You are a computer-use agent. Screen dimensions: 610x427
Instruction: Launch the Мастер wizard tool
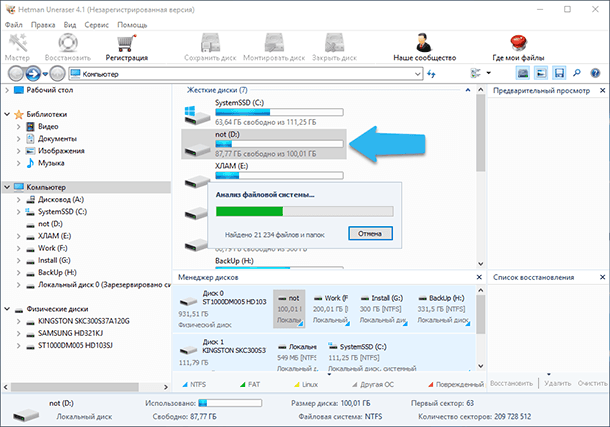(x=17, y=47)
